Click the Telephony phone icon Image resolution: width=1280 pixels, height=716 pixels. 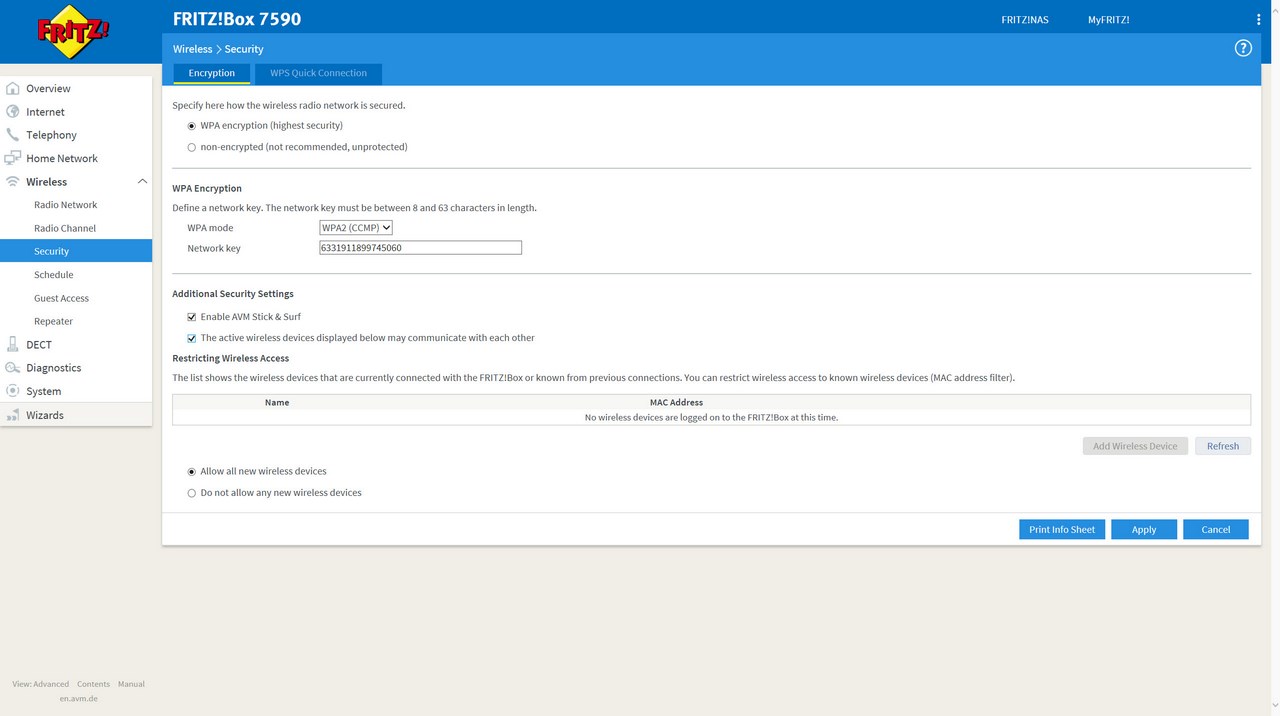point(13,134)
